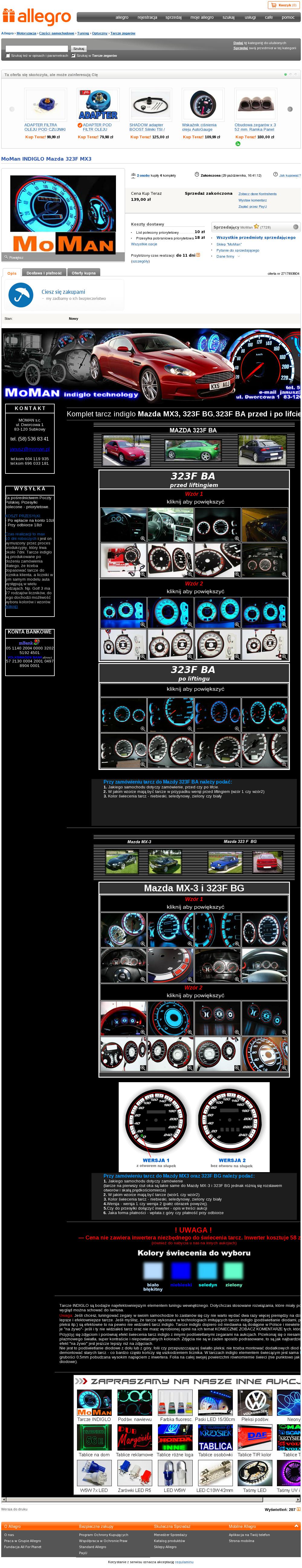302x1568 pixels.
Task: Open 'Ciesz się zakupami' link
Action: click(x=63, y=292)
